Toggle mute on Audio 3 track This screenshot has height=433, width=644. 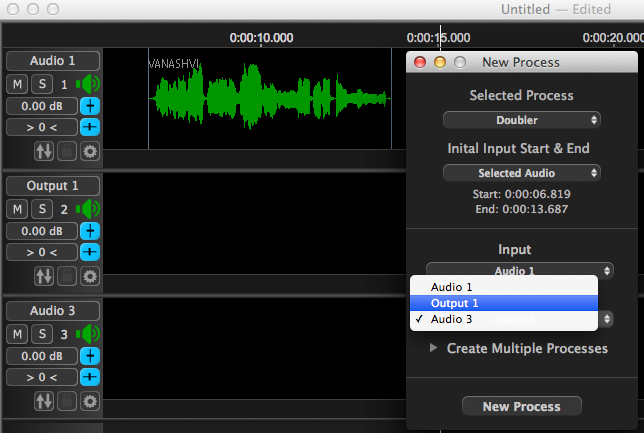click(x=18, y=334)
